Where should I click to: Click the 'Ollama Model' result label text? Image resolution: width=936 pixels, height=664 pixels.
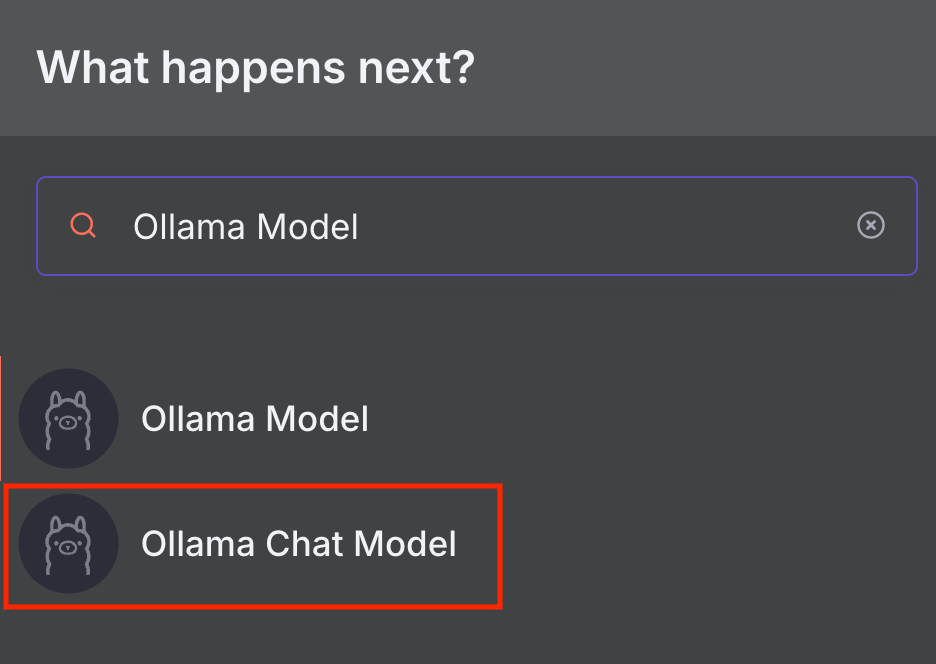255,418
